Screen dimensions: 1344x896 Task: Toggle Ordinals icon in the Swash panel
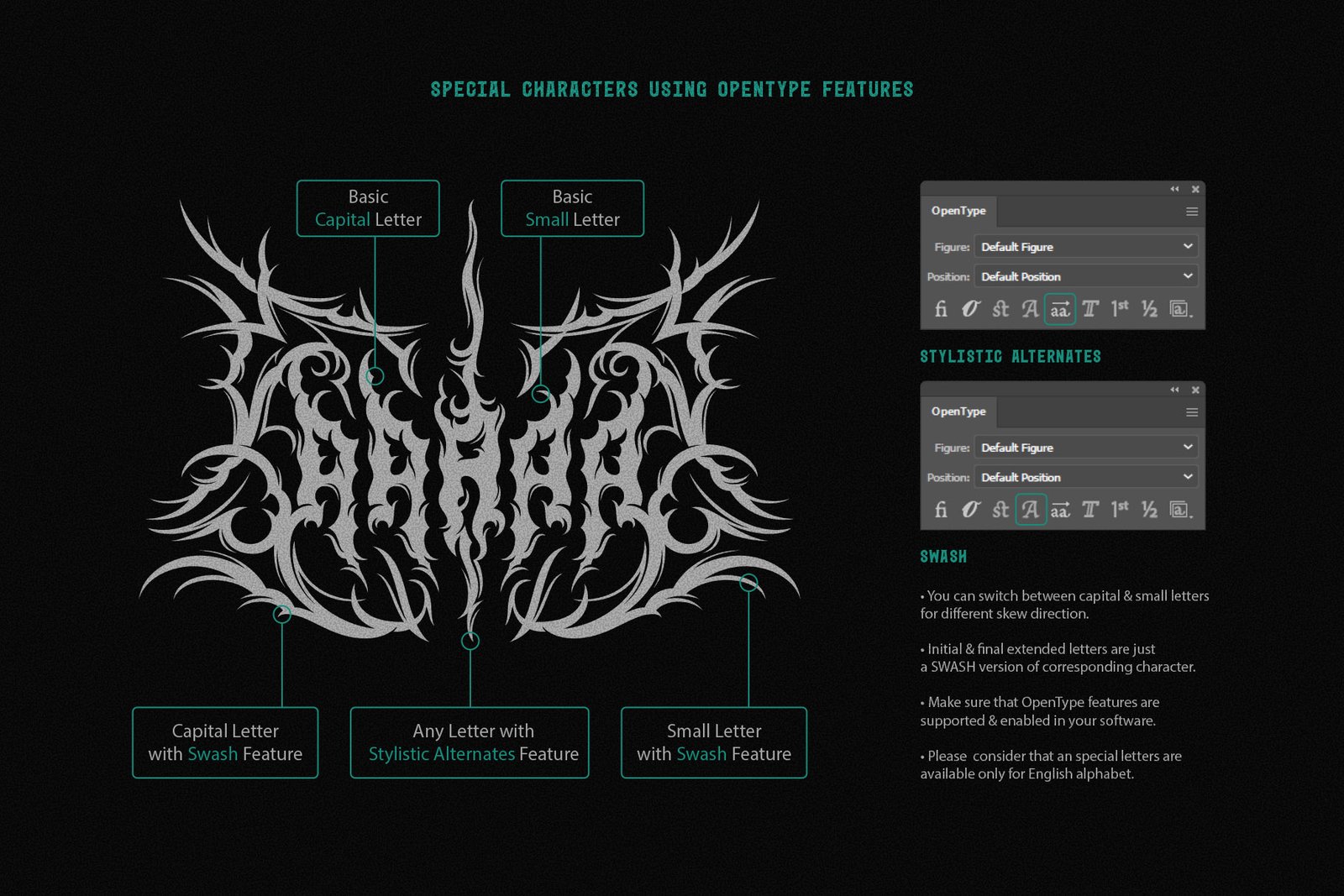1120,510
